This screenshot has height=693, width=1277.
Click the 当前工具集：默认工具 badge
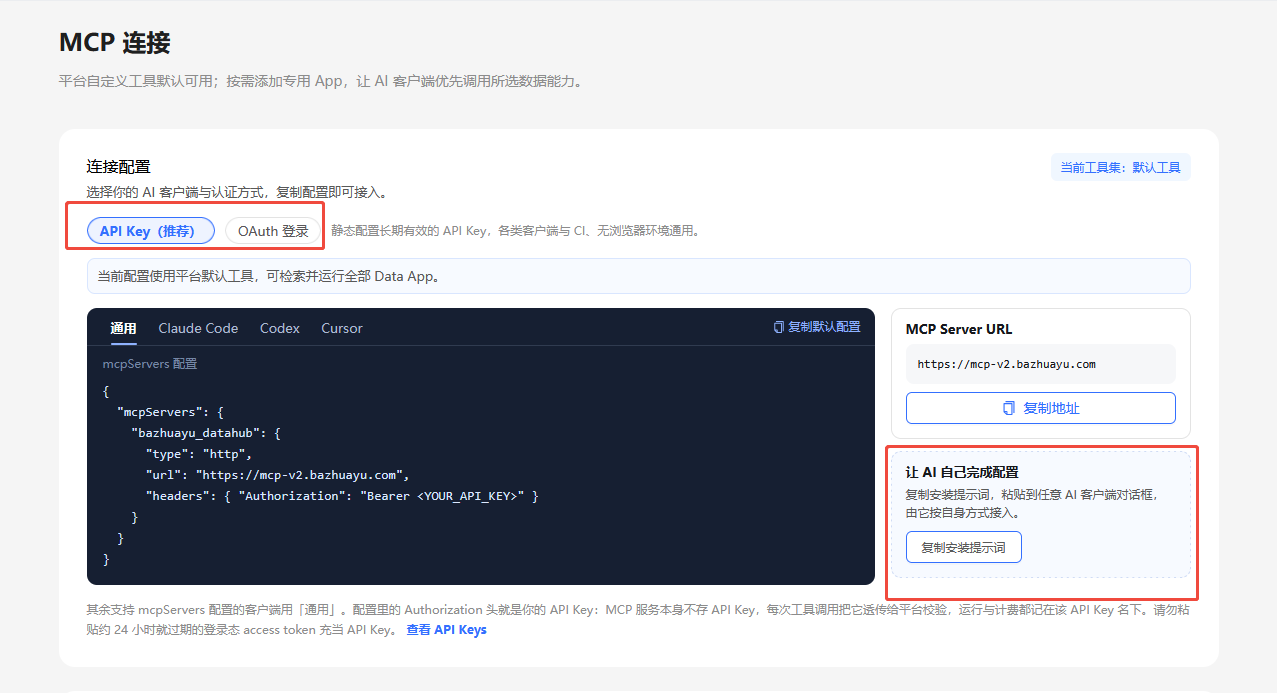tap(1121, 167)
